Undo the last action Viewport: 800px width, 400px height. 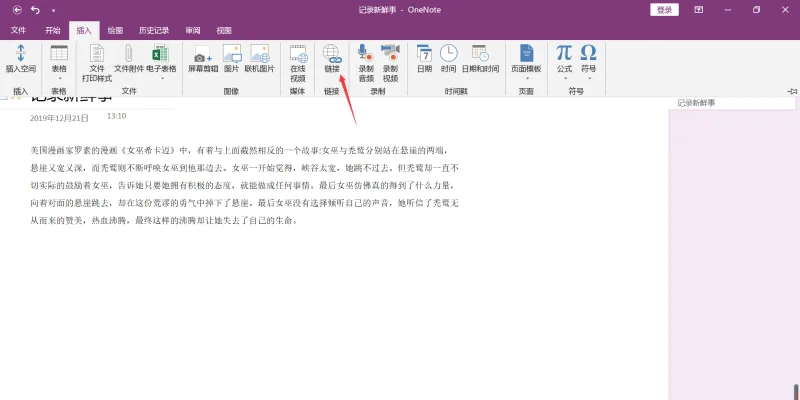35,10
